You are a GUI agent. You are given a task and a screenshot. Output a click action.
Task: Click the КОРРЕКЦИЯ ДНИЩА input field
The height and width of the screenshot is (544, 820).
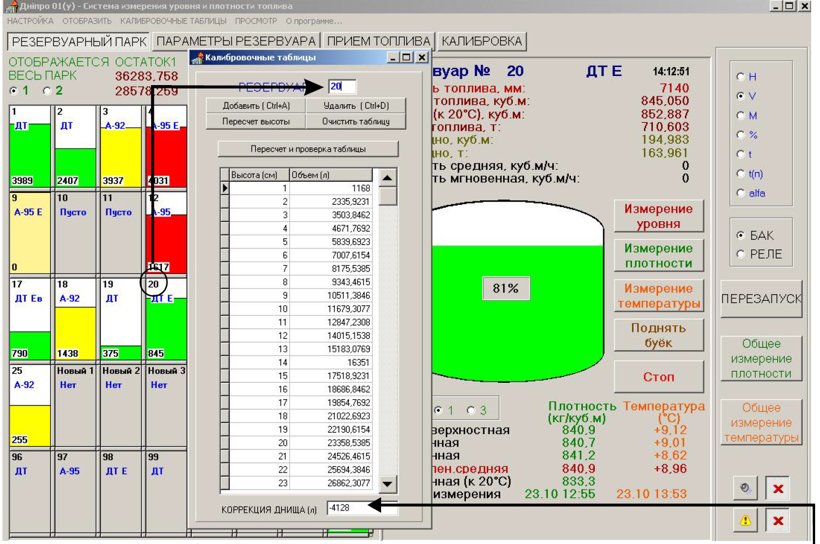point(362,508)
